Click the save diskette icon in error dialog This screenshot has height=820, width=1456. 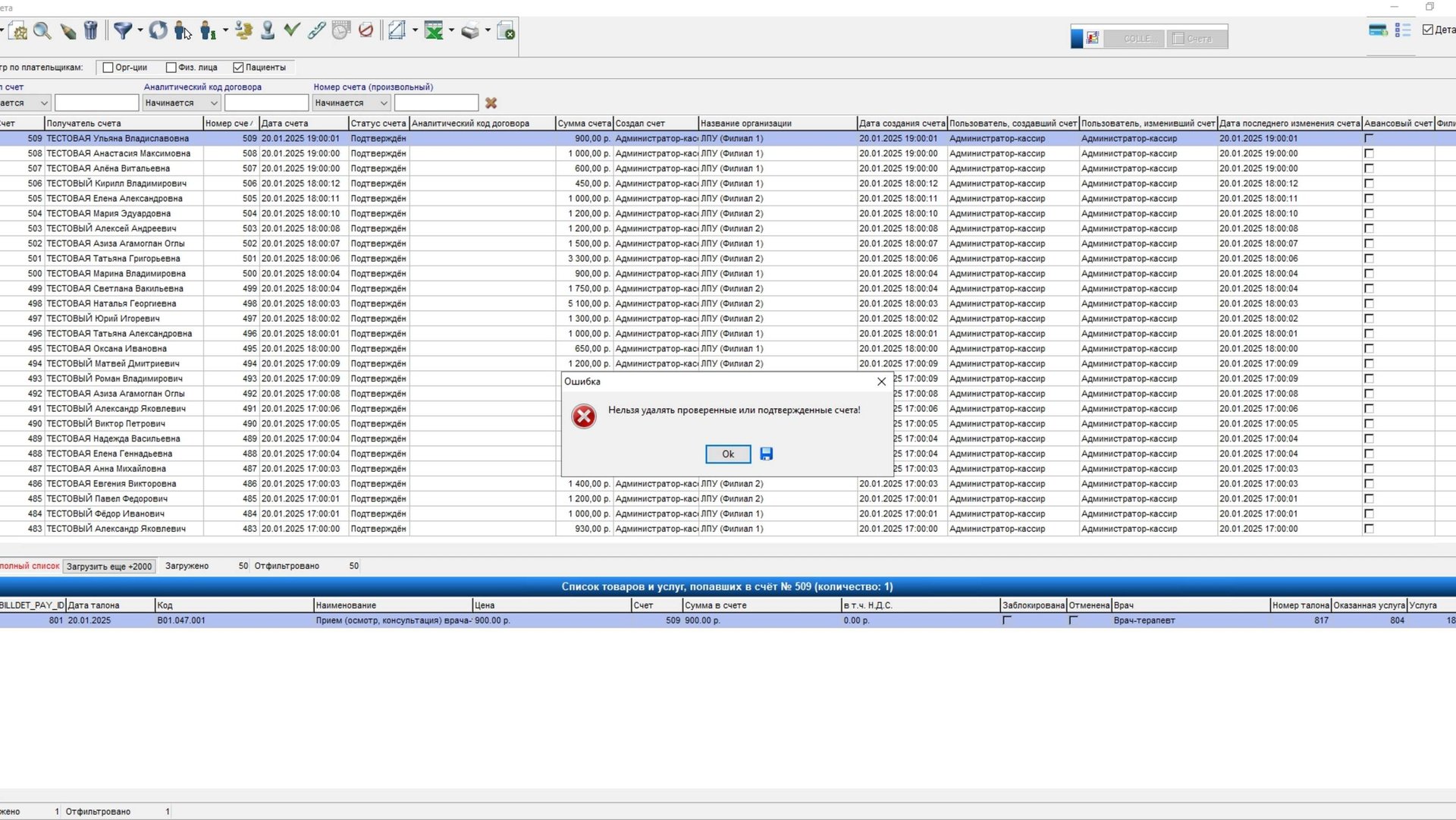(767, 454)
